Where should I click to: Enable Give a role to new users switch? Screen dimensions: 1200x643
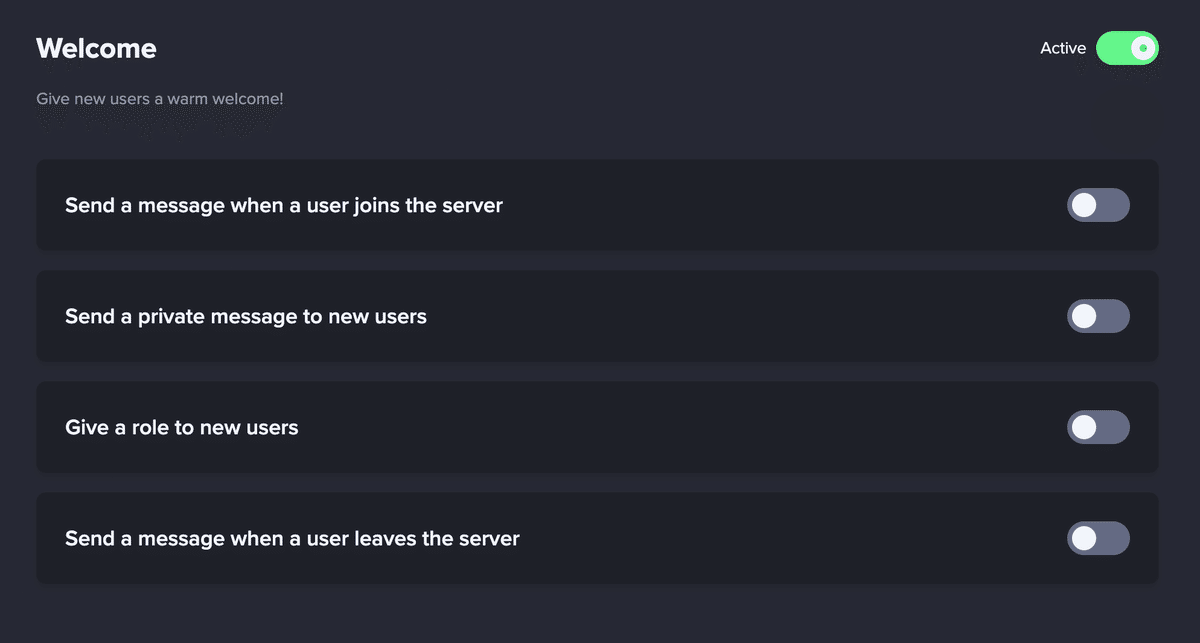1098,427
